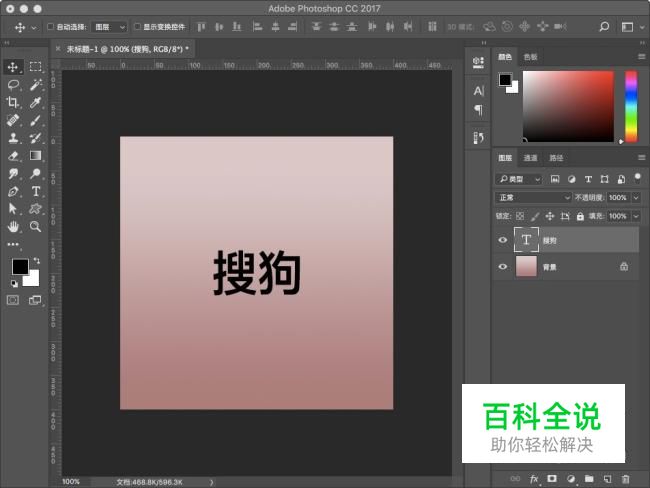This screenshot has width=650, height=488.
Task: Select the Lasso tool
Action: point(14,85)
